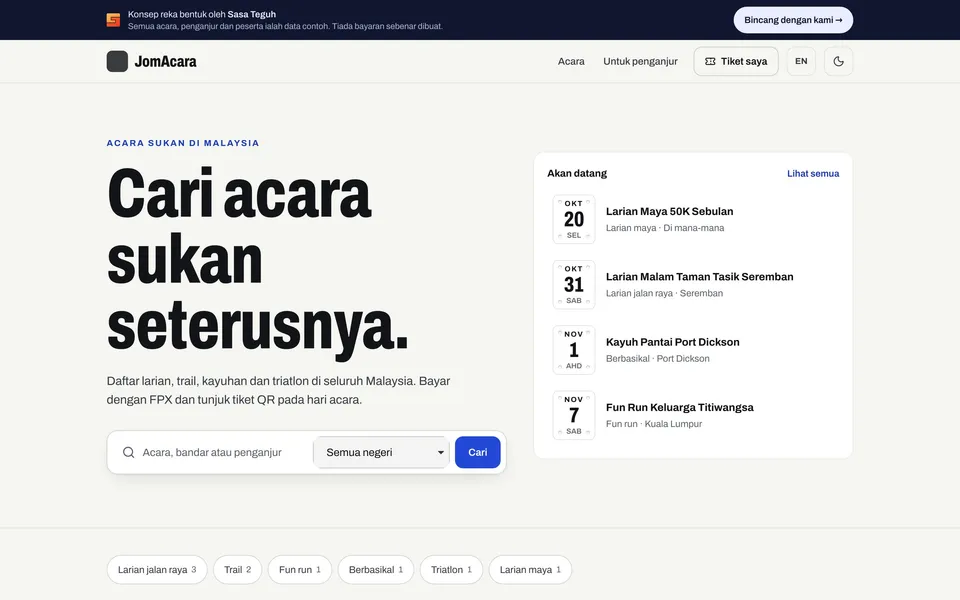Filter by Larian maya category chip

(530, 570)
